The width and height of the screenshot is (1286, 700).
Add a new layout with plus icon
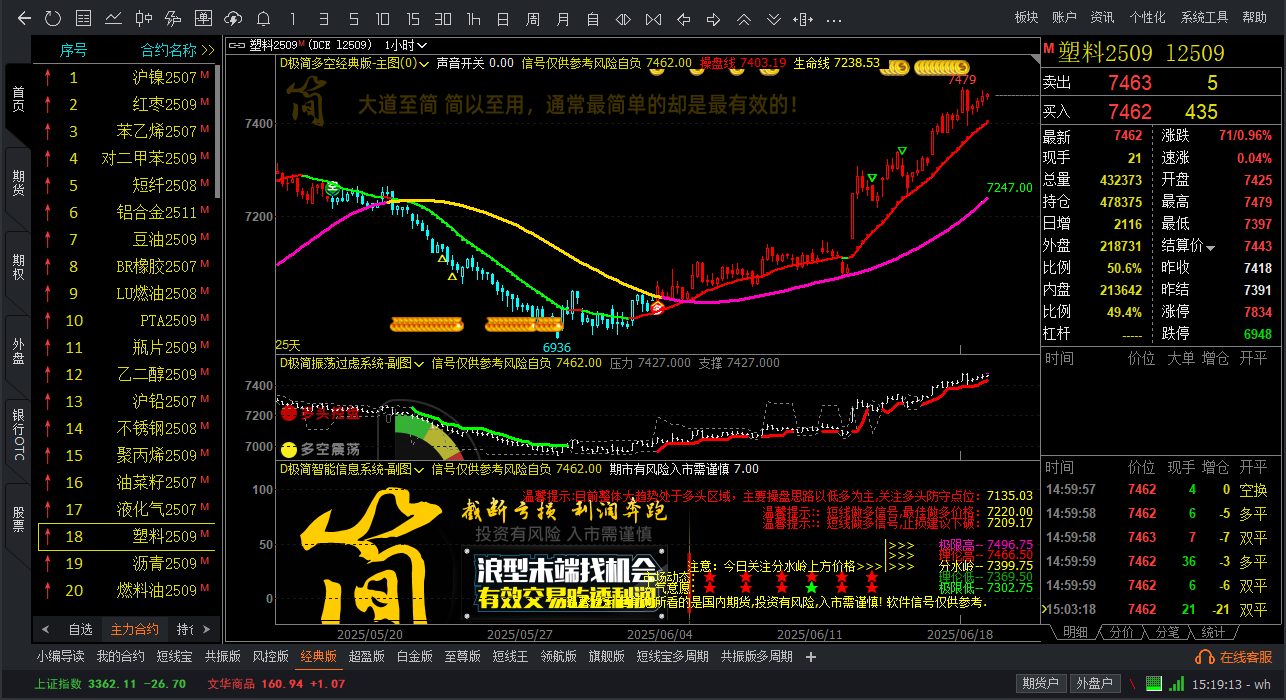(x=811, y=657)
